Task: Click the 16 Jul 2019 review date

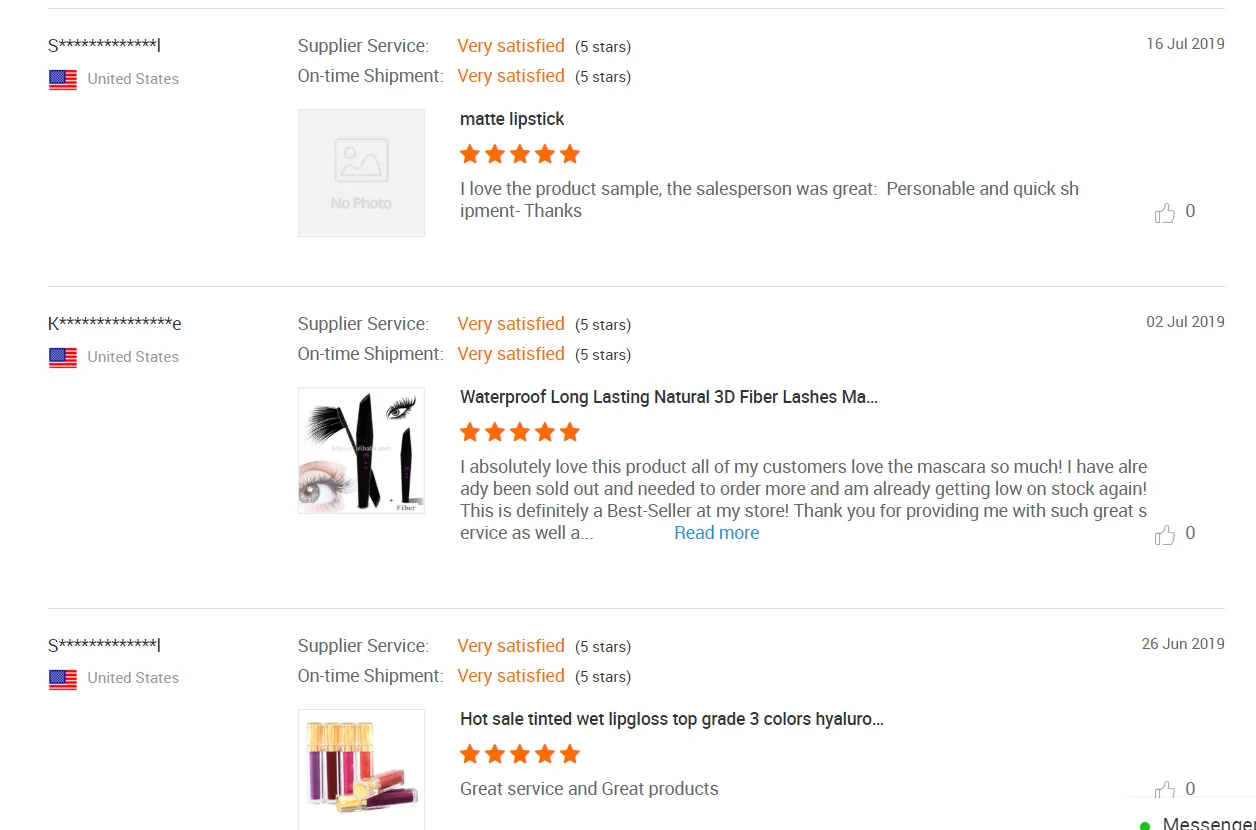Action: click(x=1185, y=44)
